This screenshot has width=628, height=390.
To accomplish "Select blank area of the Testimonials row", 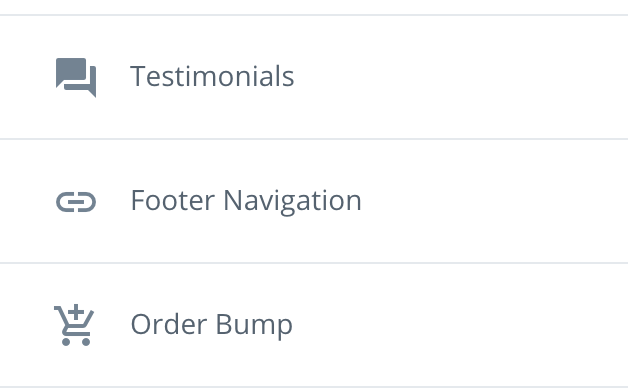I will tap(461, 77).
